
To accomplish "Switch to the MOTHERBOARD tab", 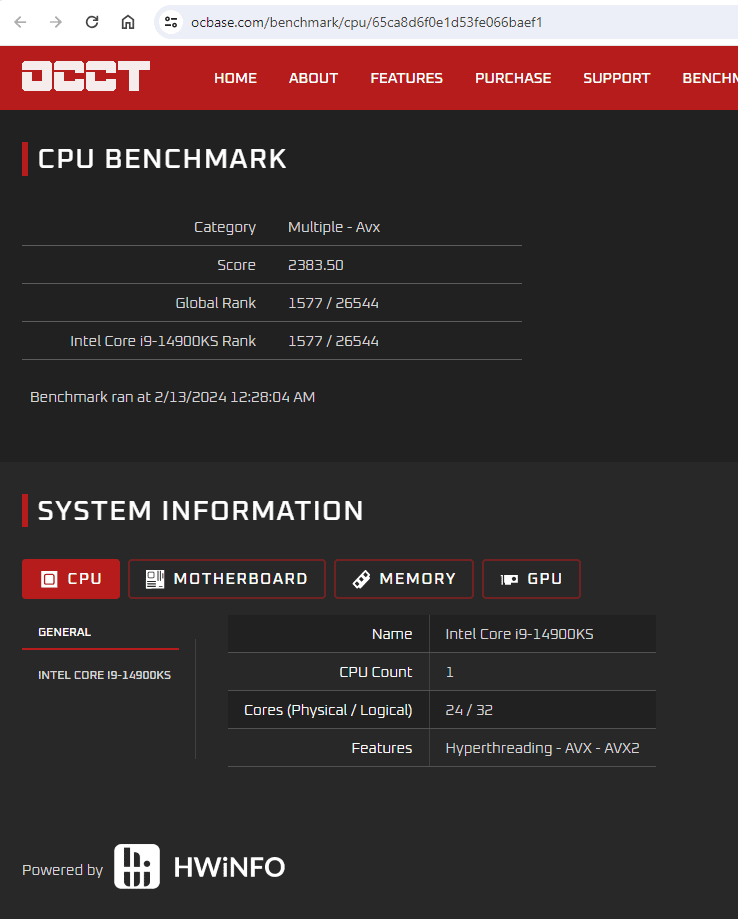I will (x=227, y=579).
